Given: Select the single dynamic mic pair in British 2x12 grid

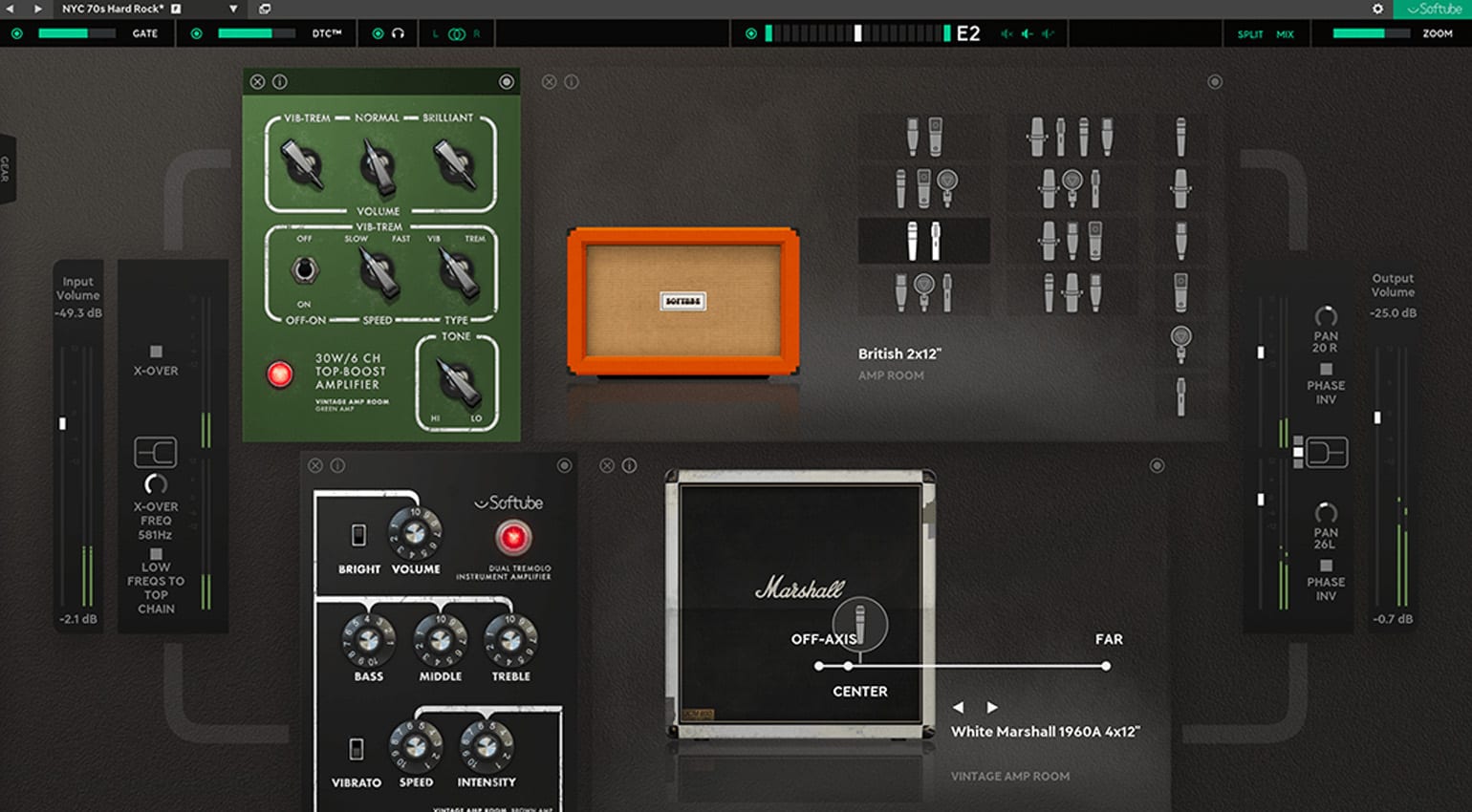Looking at the screenshot, I should 923,240.
